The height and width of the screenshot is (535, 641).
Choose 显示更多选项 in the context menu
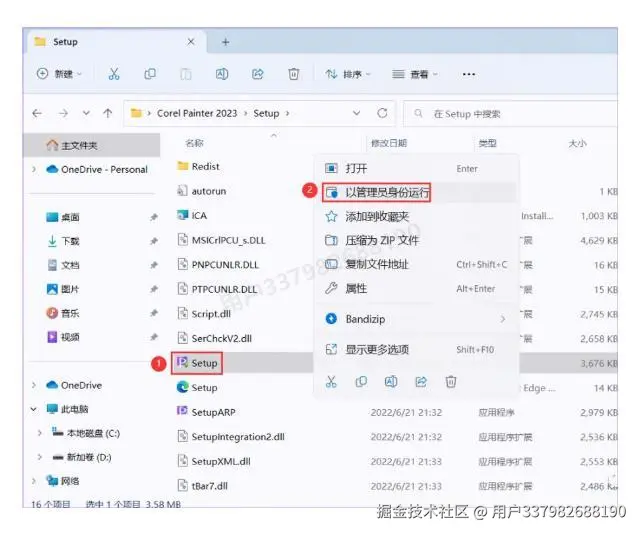(x=416, y=349)
